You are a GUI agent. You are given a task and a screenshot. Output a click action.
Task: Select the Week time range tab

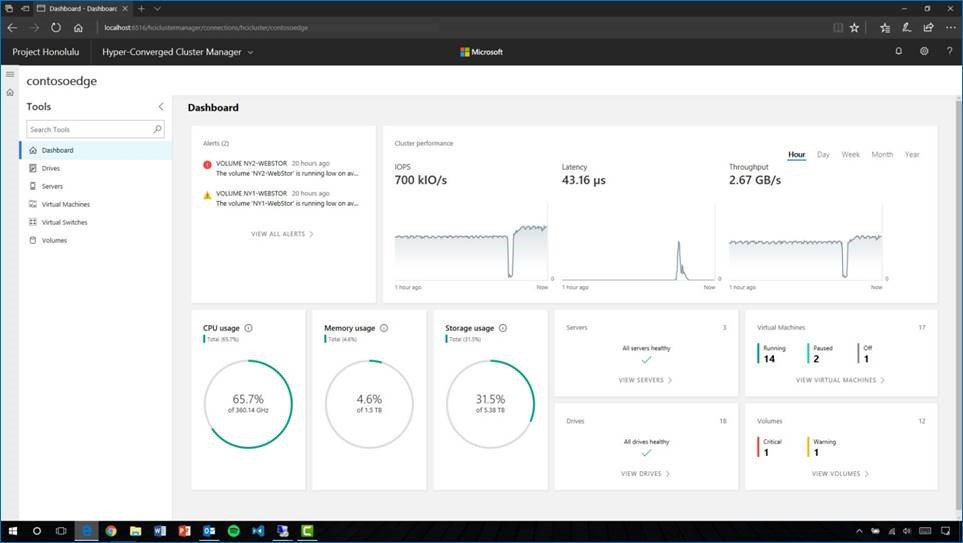pos(851,155)
